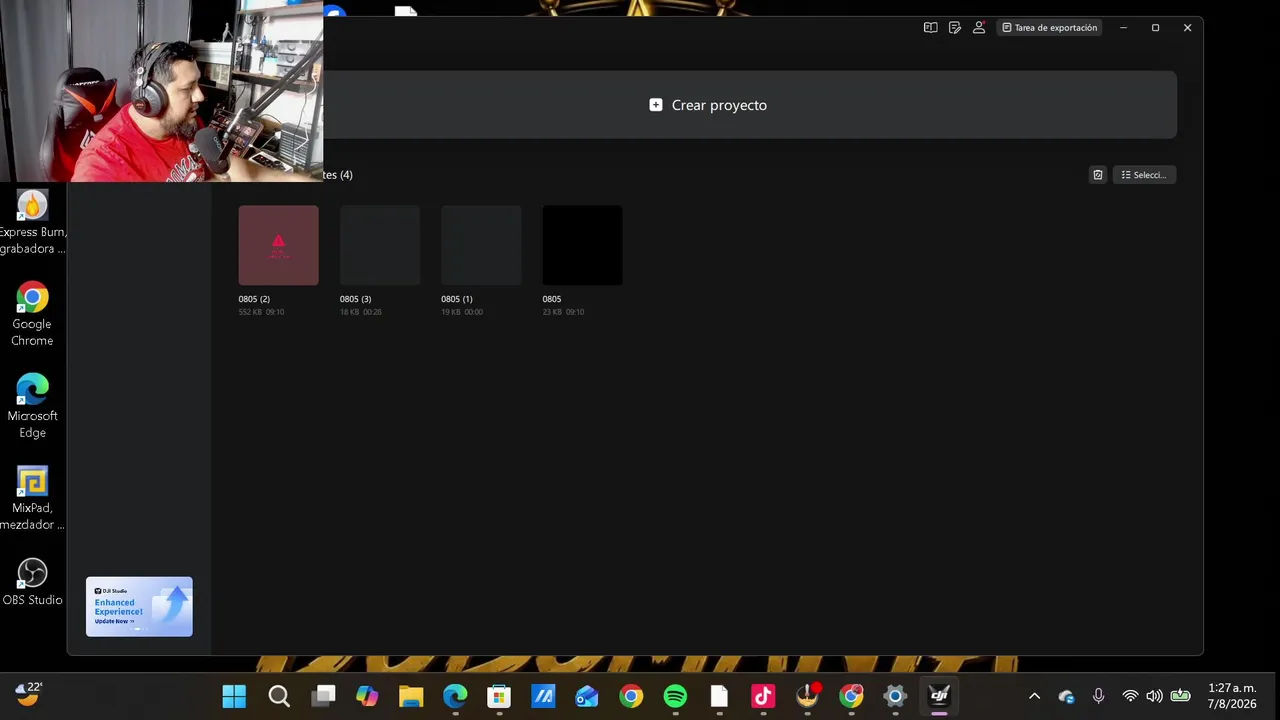The image size is (1280, 720).
Task: Open Outlook from the taskbar
Action: [x=587, y=696]
